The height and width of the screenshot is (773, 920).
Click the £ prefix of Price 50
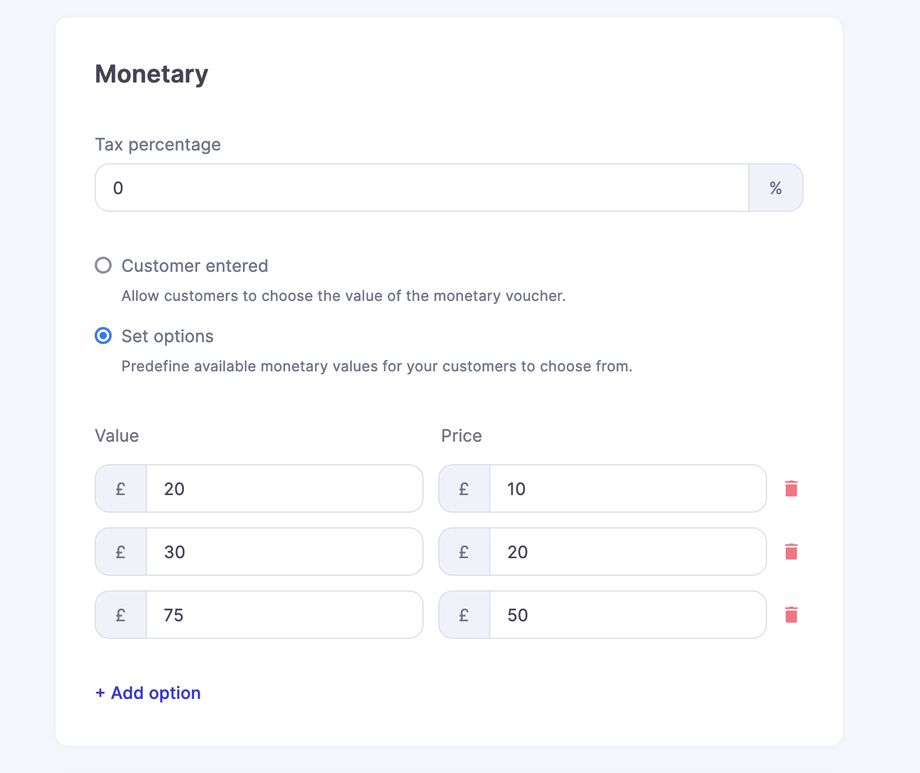tap(464, 615)
